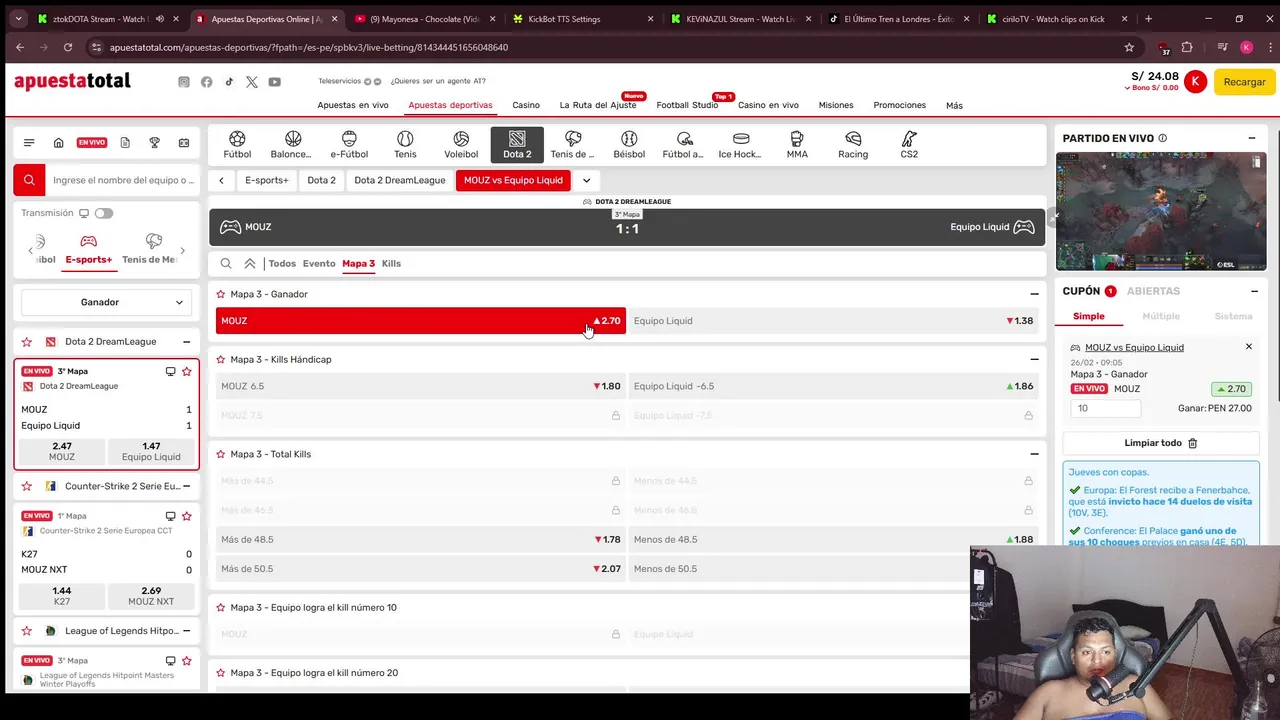The image size is (1280, 720).
Task: Select the MMA sport icon
Action: point(797,145)
